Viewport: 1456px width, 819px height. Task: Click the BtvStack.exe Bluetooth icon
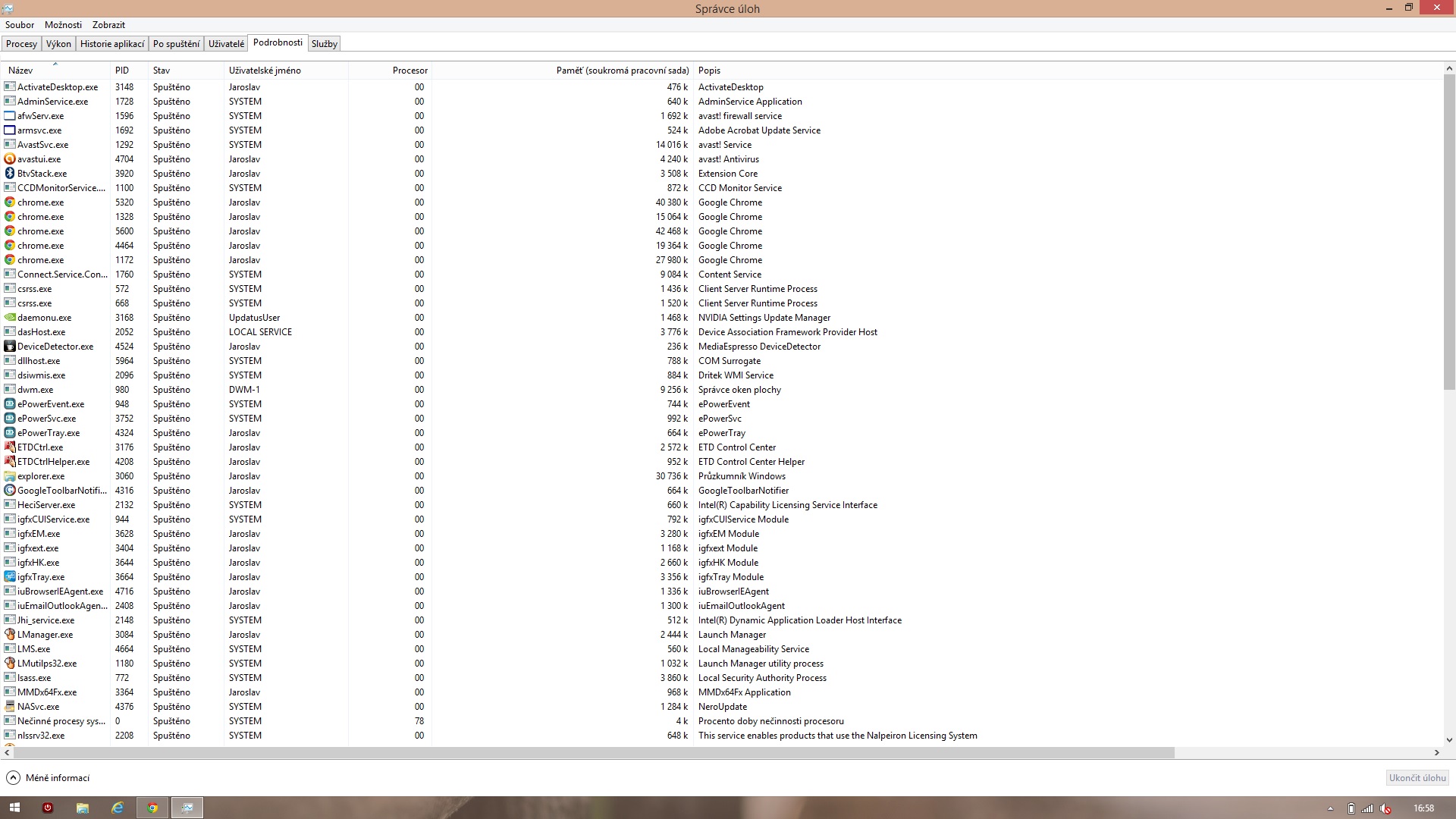pos(10,174)
